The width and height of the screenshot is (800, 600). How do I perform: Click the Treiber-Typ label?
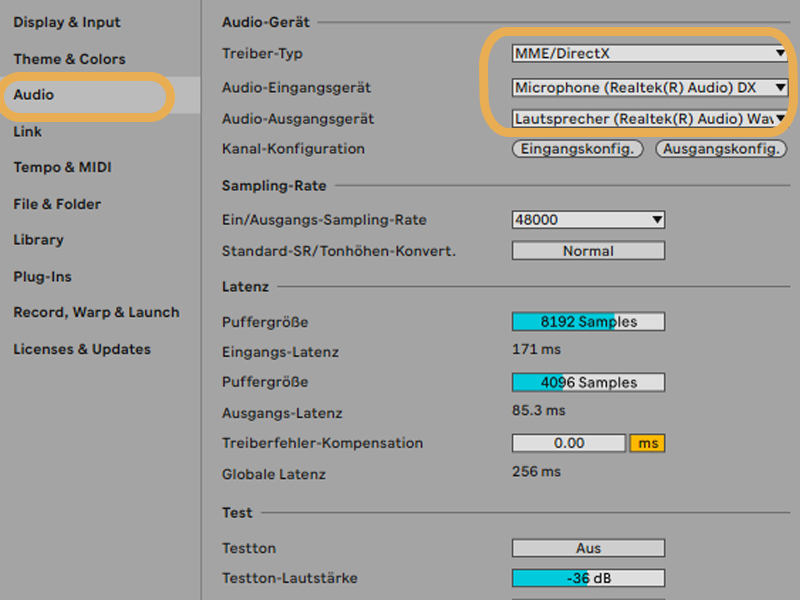[x=262, y=54]
